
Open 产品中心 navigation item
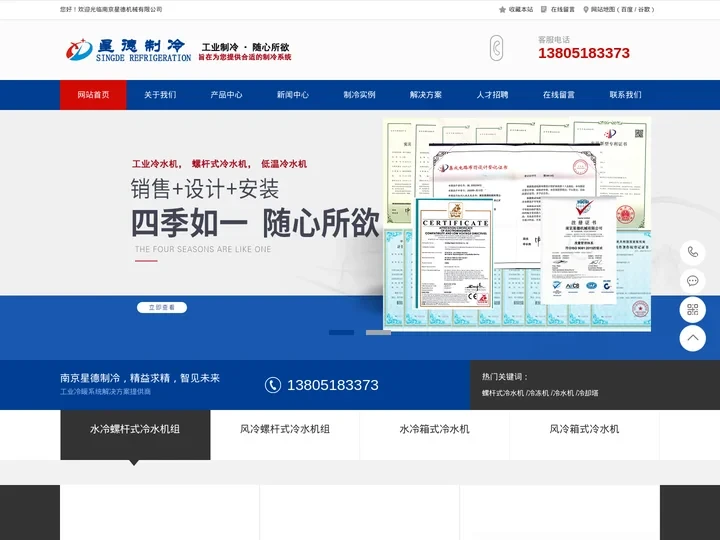coord(226,95)
